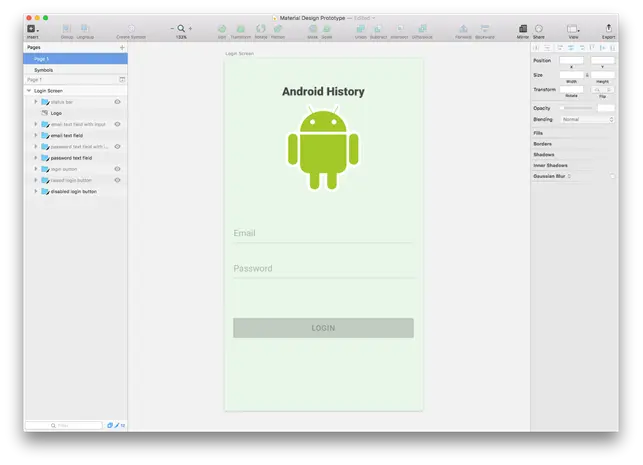Click the Position X input field
643x465 pixels.
click(571, 61)
